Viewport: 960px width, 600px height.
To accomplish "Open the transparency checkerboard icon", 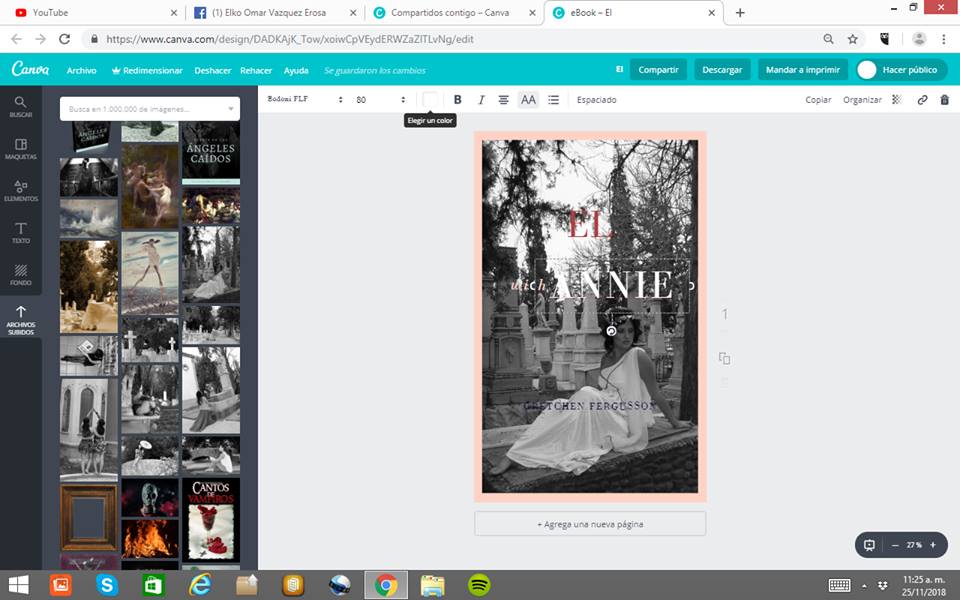I will [x=897, y=100].
